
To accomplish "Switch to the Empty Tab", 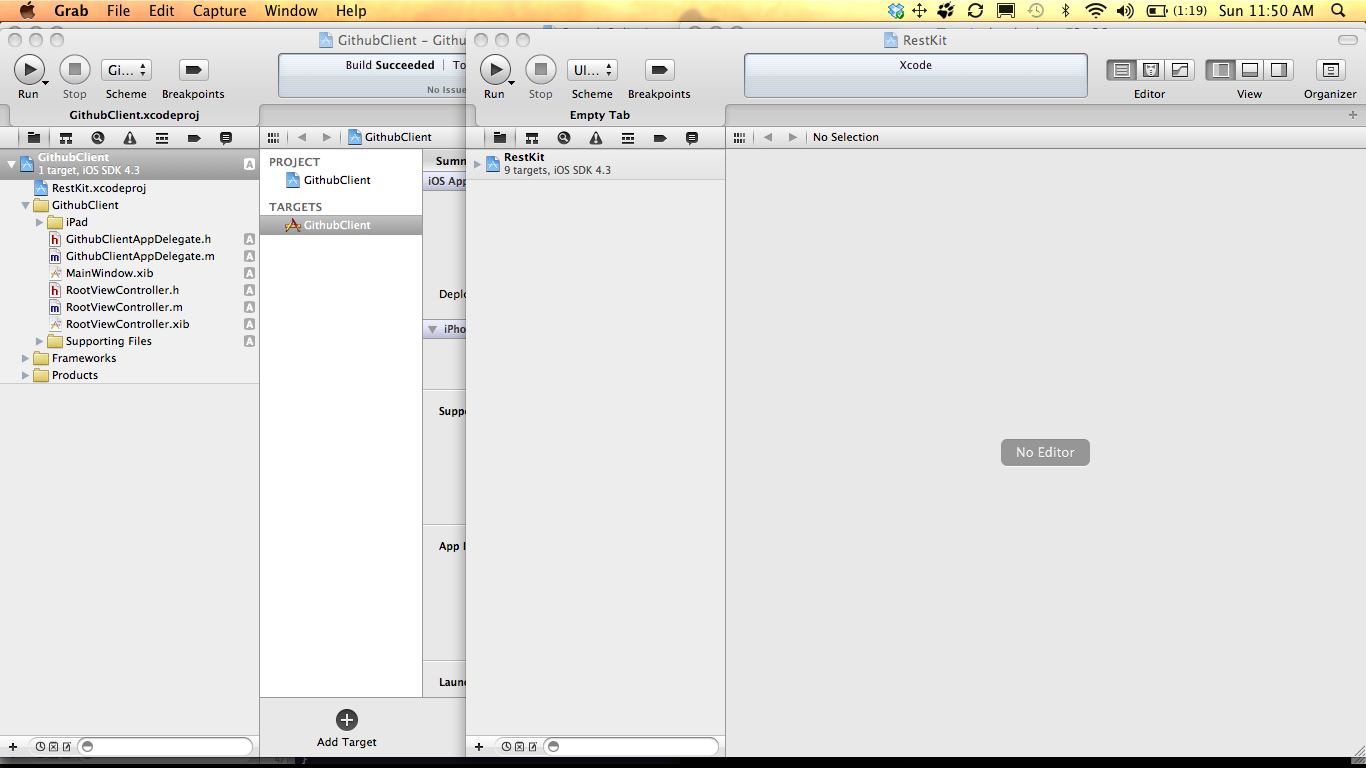I will point(600,115).
